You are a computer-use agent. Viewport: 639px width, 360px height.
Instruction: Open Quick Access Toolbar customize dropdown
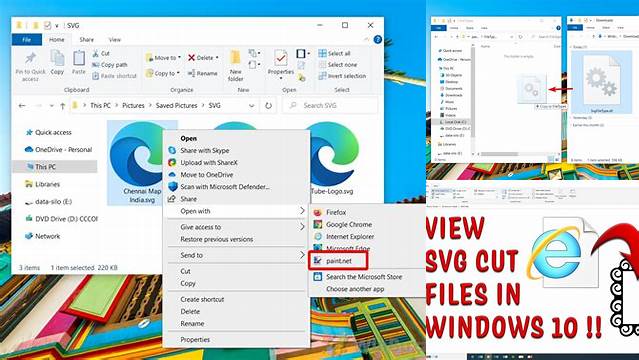[57, 26]
